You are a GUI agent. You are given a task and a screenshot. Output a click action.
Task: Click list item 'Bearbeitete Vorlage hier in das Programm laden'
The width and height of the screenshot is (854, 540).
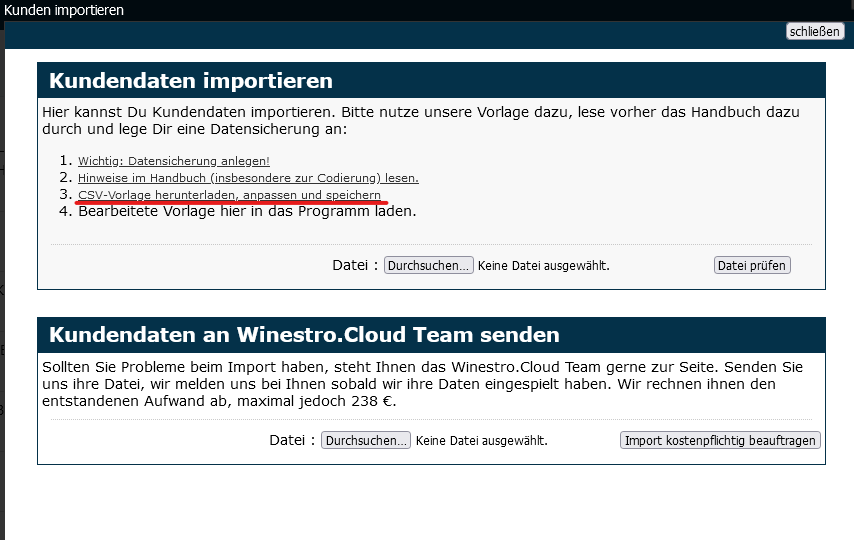(246, 211)
